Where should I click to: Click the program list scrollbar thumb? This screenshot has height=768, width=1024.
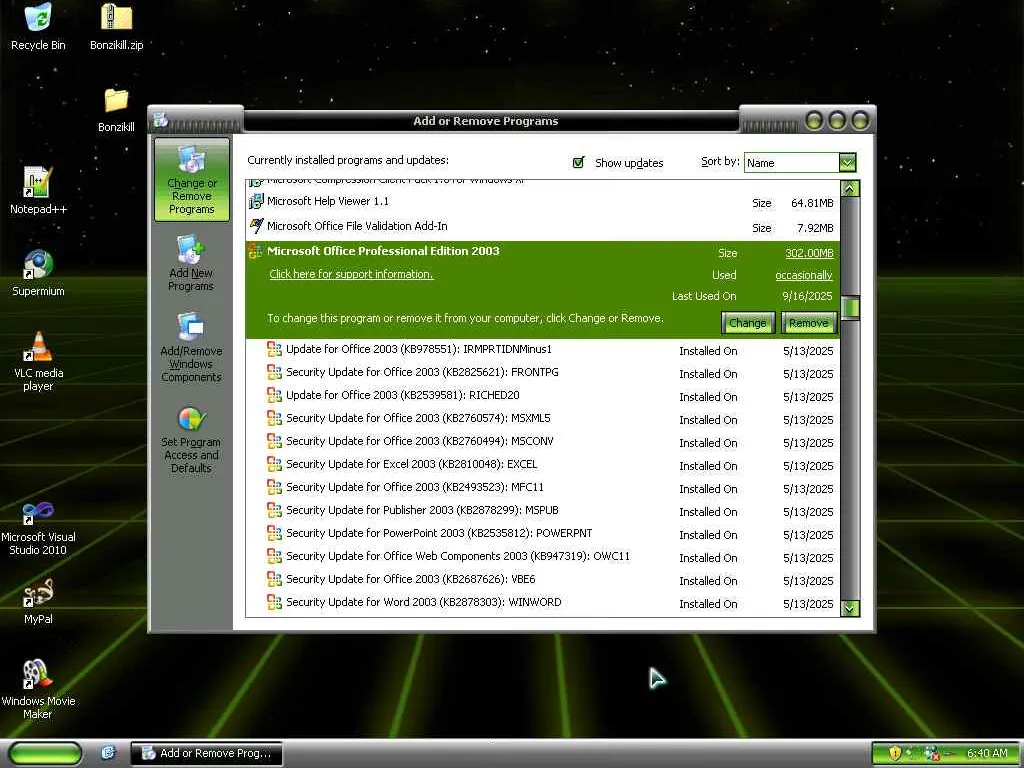point(850,308)
